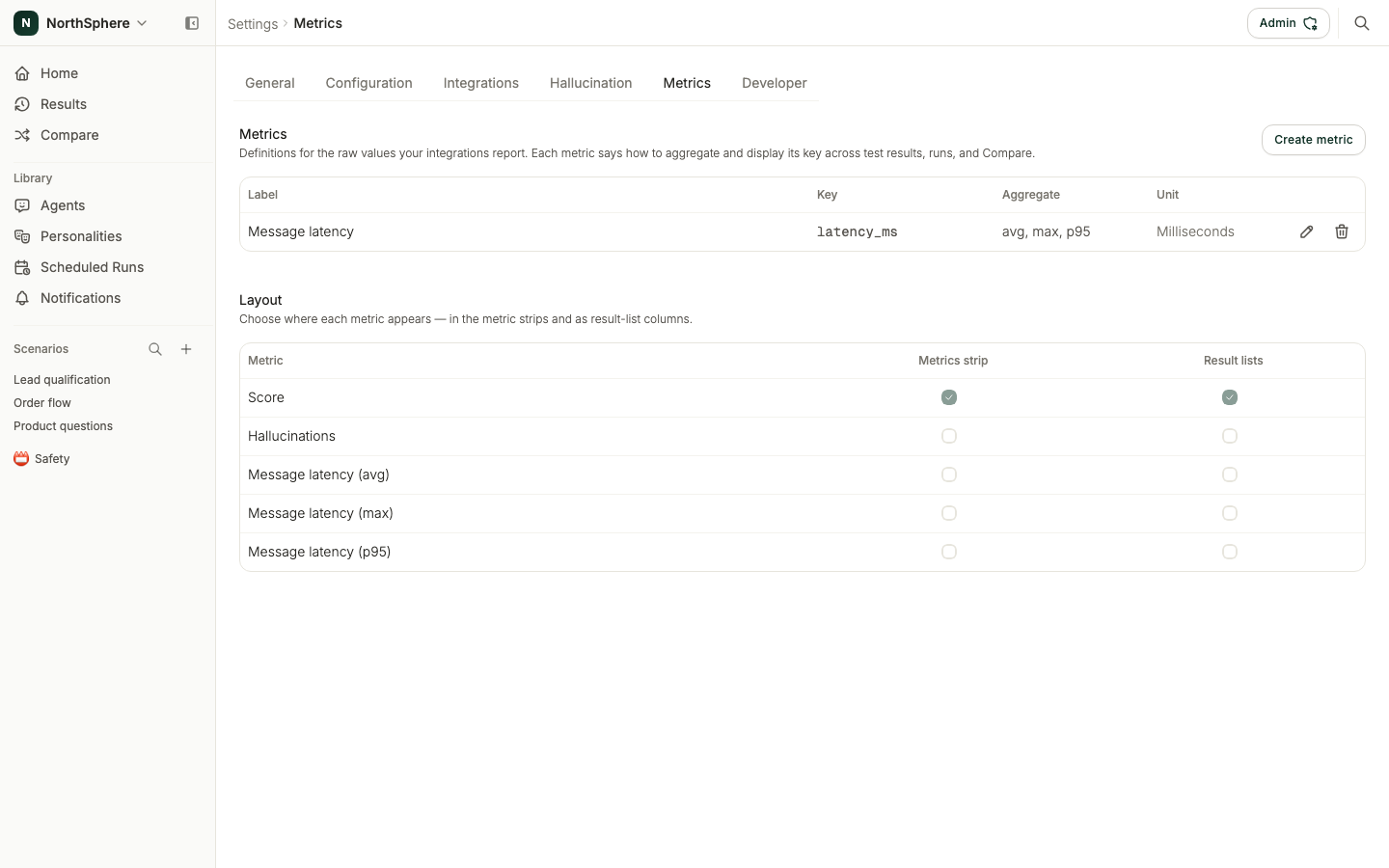Click Message latency (p95) row label
The image size is (1389, 868).
click(319, 552)
